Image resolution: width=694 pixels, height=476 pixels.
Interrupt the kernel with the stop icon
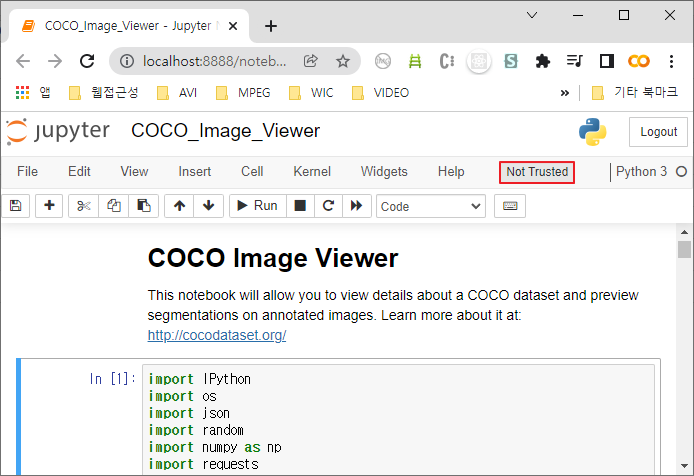300,206
